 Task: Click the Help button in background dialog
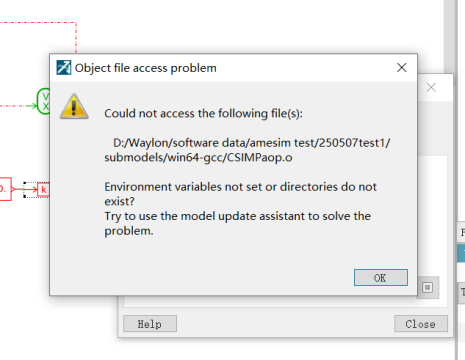[x=150, y=324]
